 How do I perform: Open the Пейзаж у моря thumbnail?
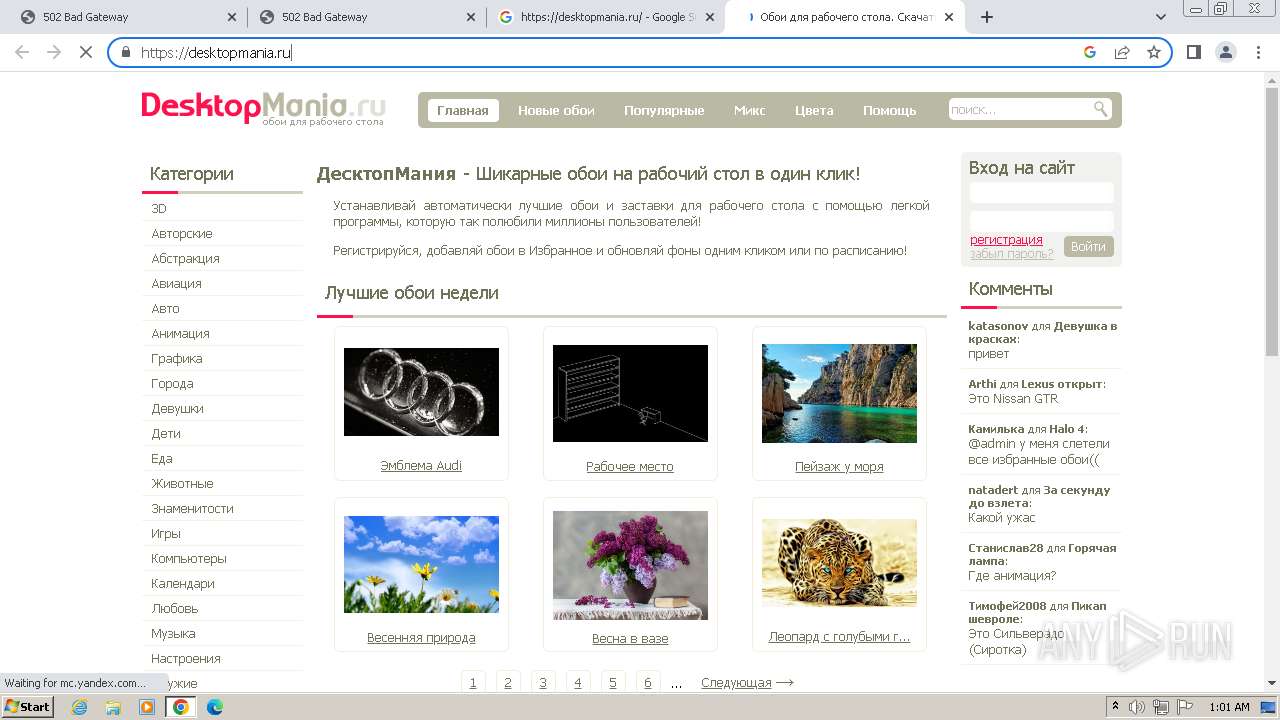[839, 393]
